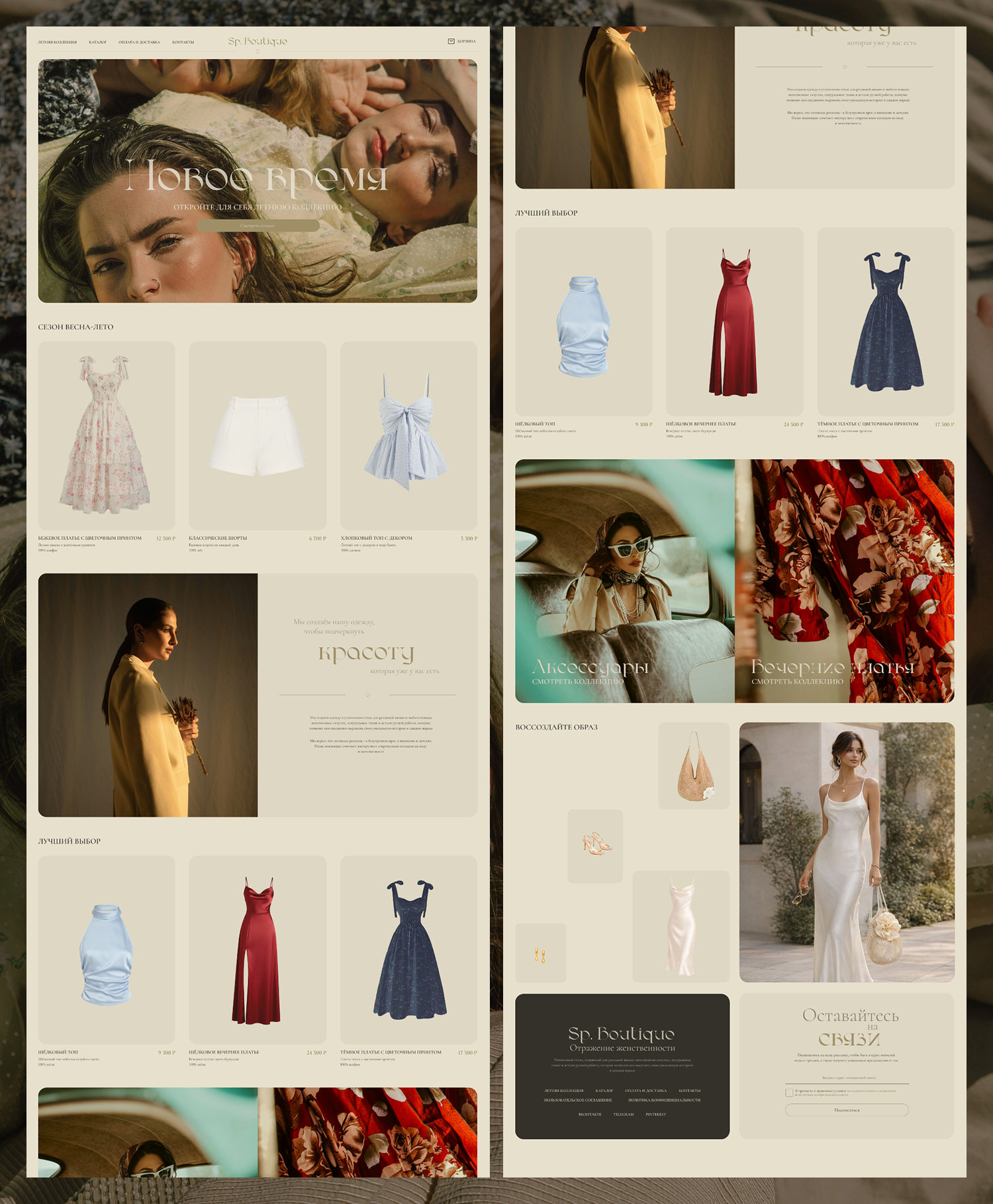
Task: Open Каталог in the header menu
Action: 98,42
